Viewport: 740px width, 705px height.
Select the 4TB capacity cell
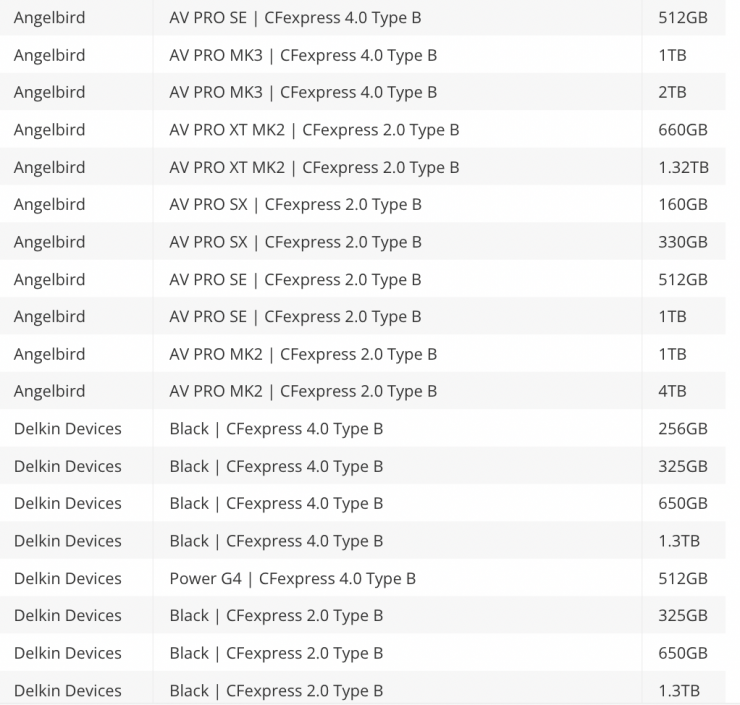click(672, 391)
